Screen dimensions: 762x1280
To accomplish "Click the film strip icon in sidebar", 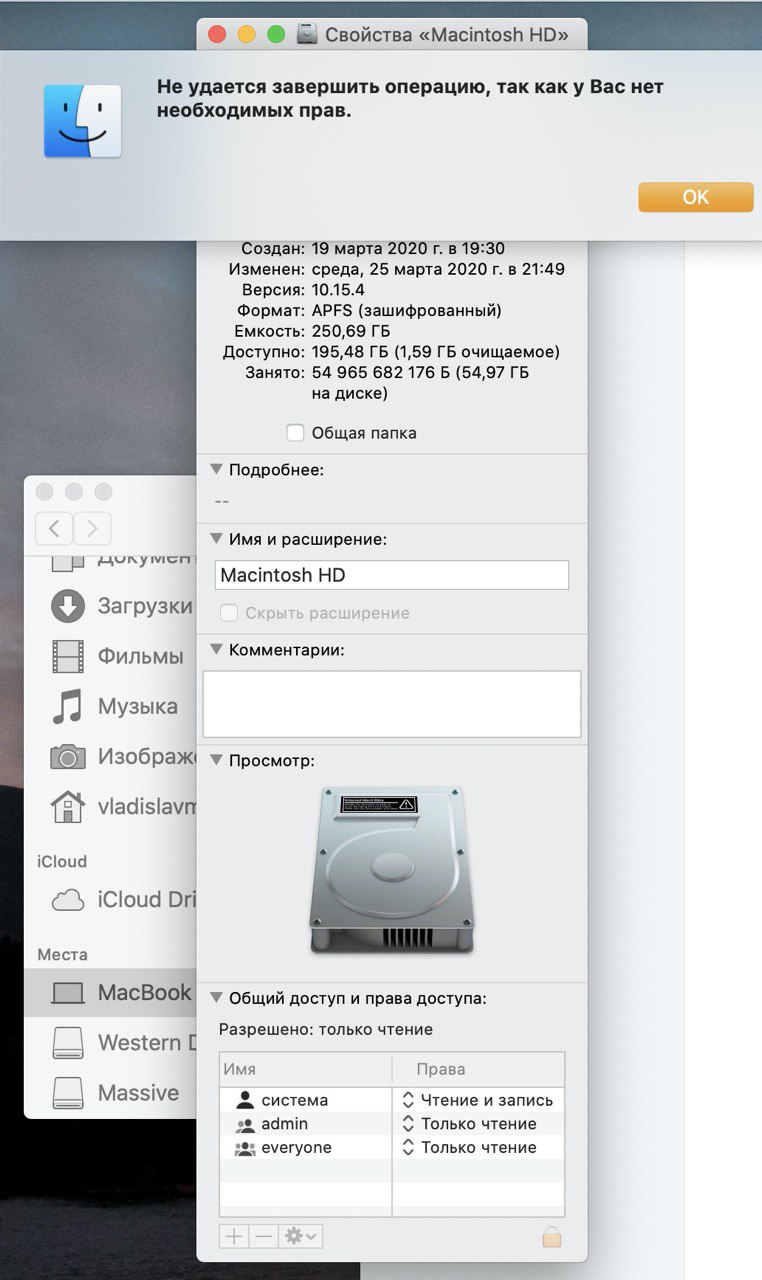I will [67, 656].
